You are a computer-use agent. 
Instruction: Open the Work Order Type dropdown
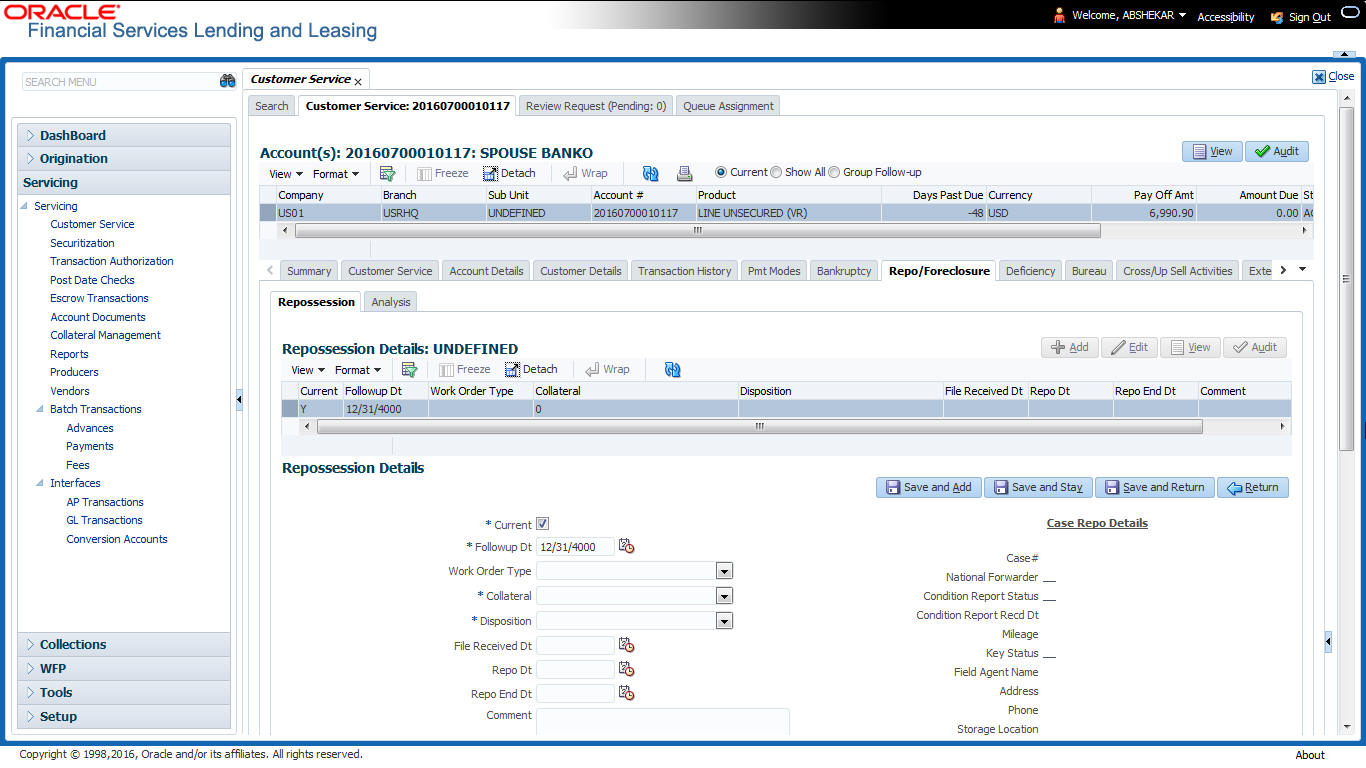[x=724, y=571]
